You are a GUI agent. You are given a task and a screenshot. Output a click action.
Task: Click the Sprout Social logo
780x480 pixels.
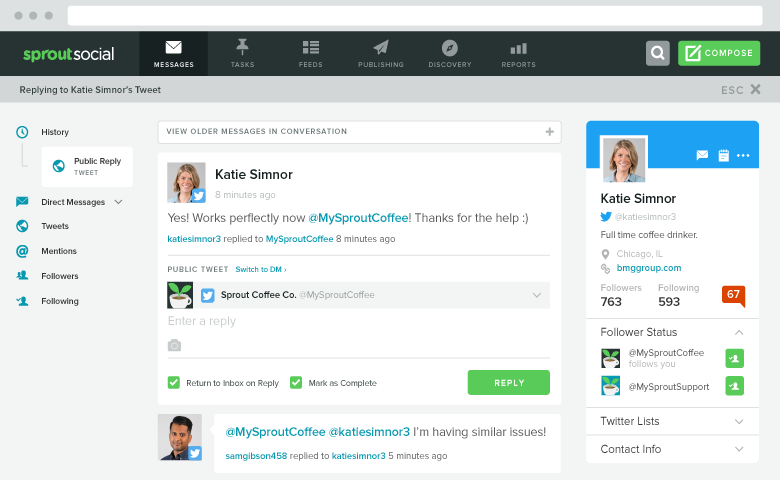click(69, 54)
